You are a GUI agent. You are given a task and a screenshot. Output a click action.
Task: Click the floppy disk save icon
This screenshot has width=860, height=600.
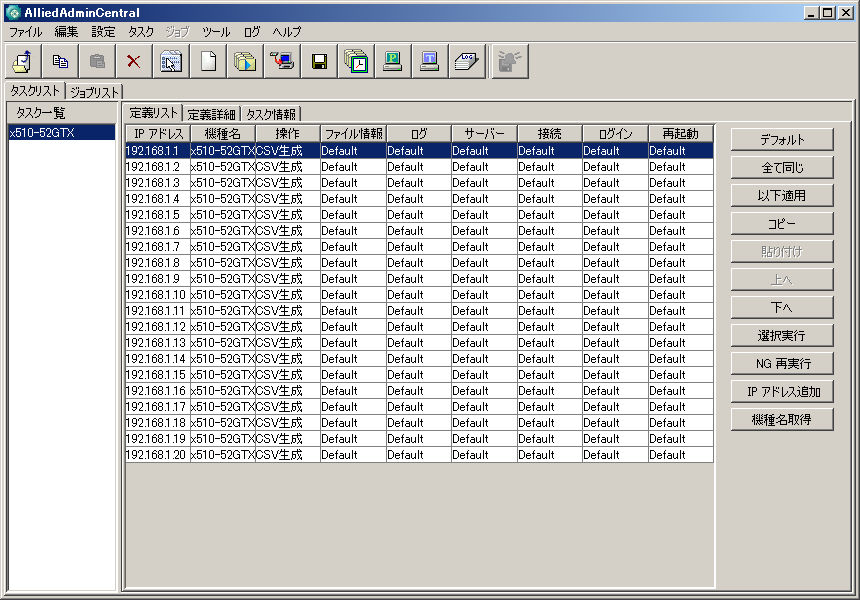[x=319, y=61]
